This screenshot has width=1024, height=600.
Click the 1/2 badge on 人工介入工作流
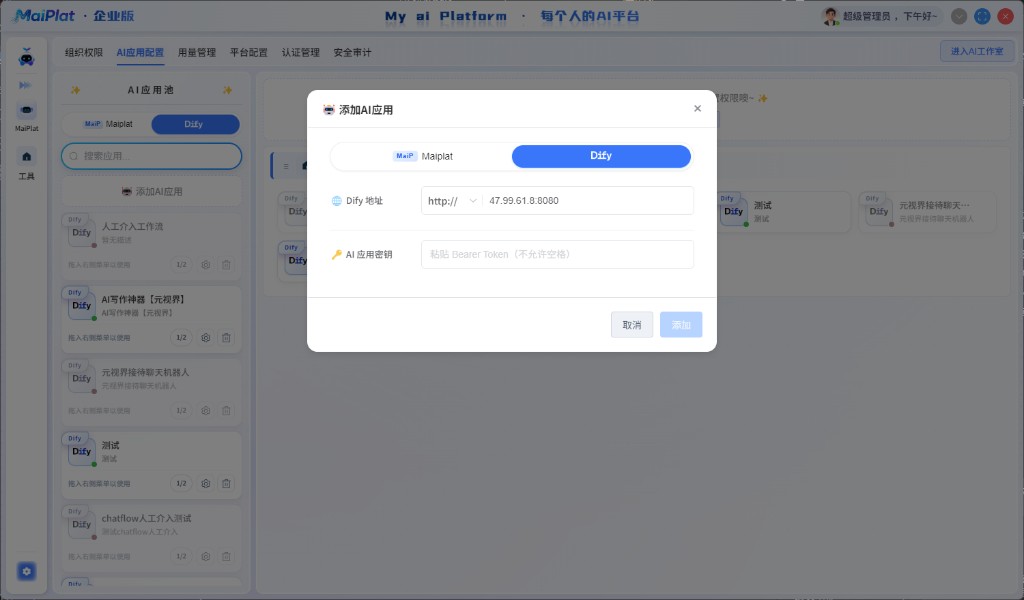[x=182, y=264]
